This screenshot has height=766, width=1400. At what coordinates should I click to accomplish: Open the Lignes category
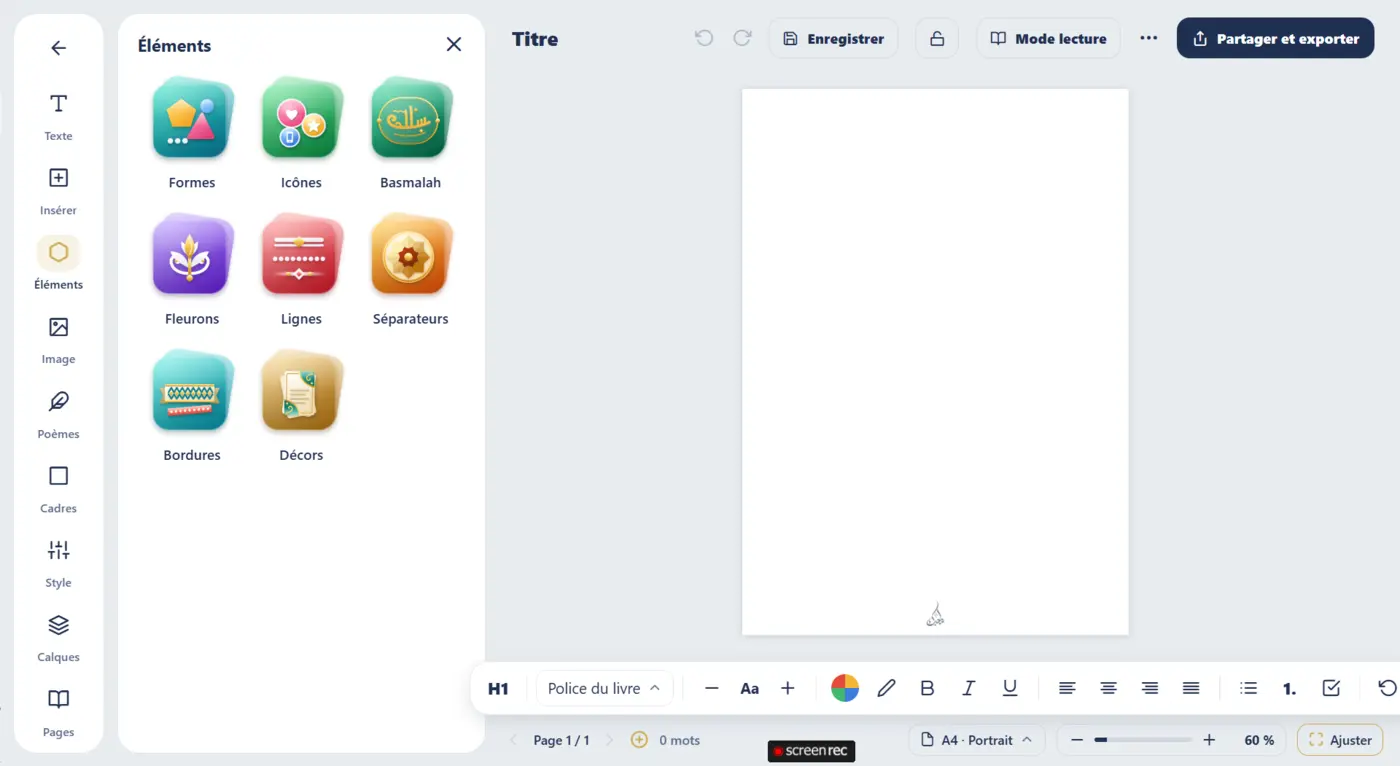[x=301, y=270]
